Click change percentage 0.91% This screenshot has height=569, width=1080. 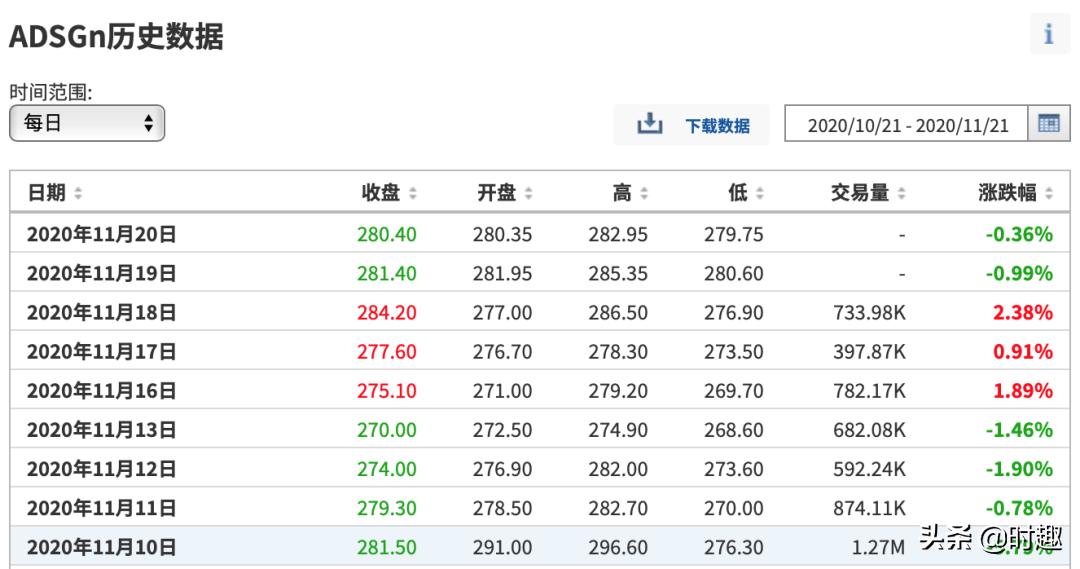[x=1023, y=352]
